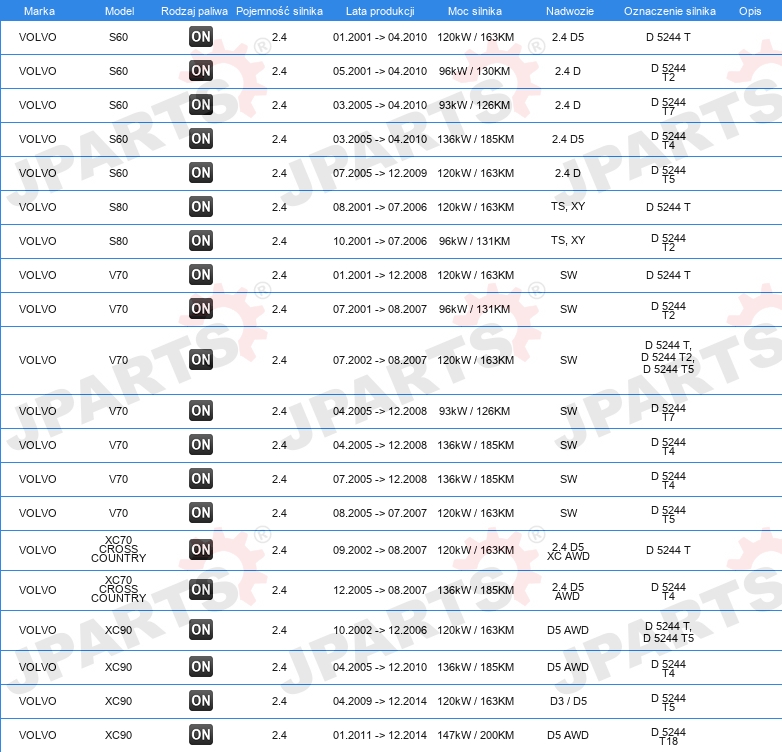Click the ON icon for XC90 D3 / D5
This screenshot has height=752, width=782.
pos(201,701)
